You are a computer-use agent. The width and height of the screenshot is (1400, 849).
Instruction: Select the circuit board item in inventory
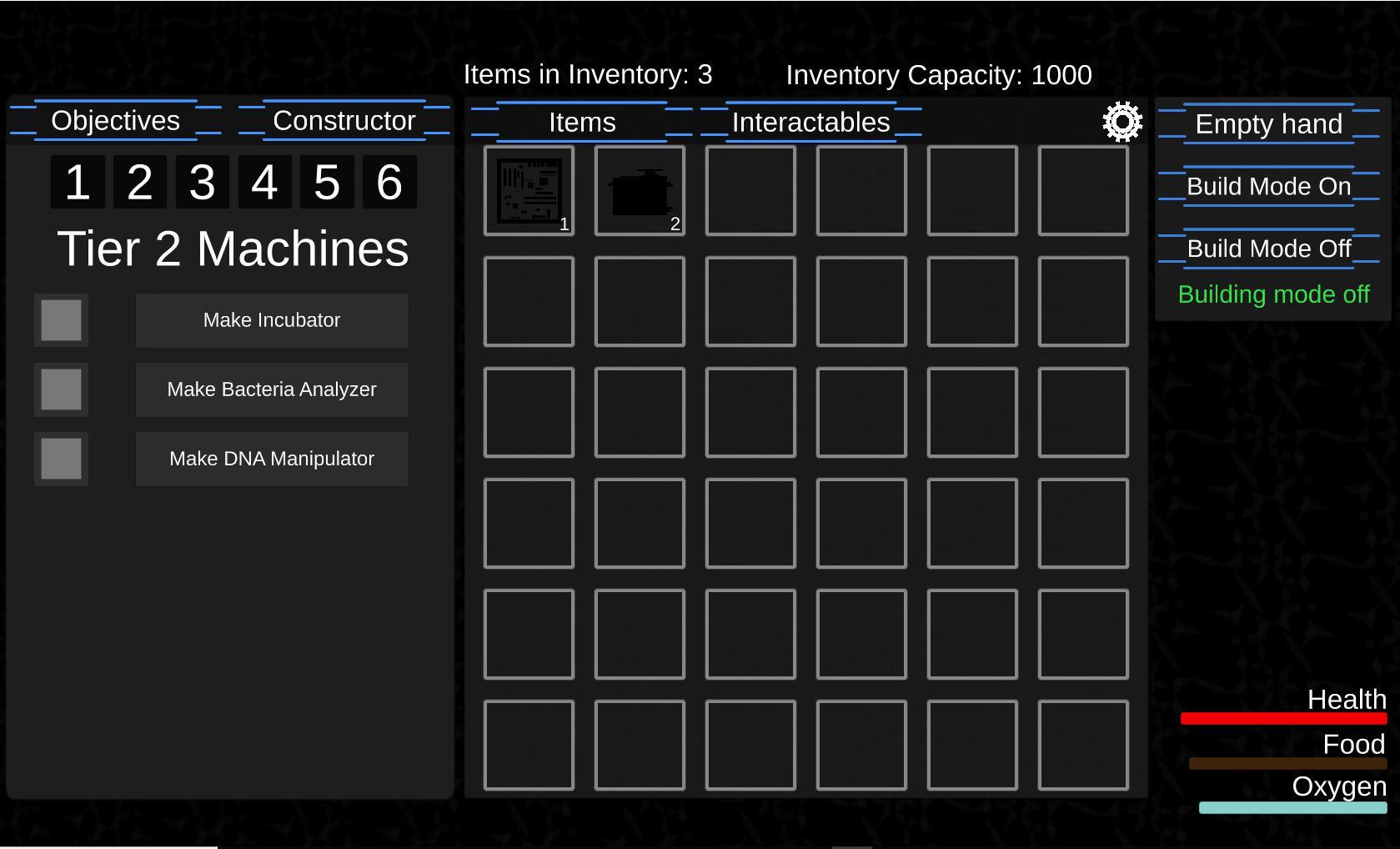click(x=529, y=191)
